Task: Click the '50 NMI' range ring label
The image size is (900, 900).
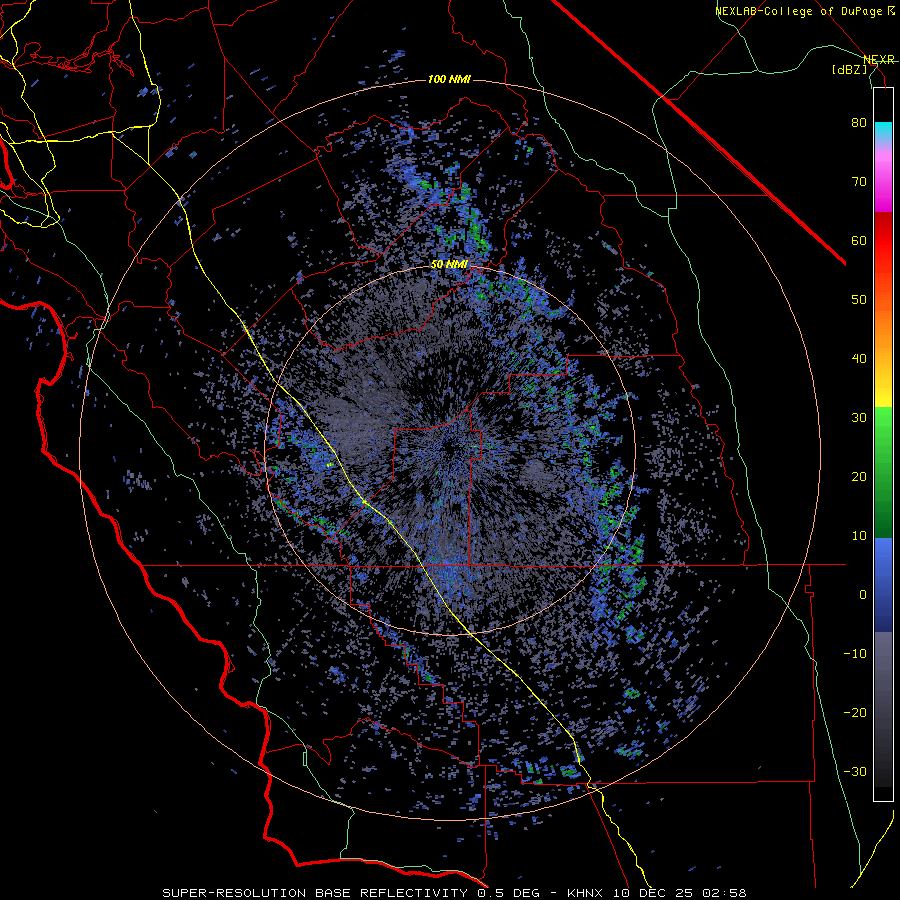Action: click(x=449, y=265)
